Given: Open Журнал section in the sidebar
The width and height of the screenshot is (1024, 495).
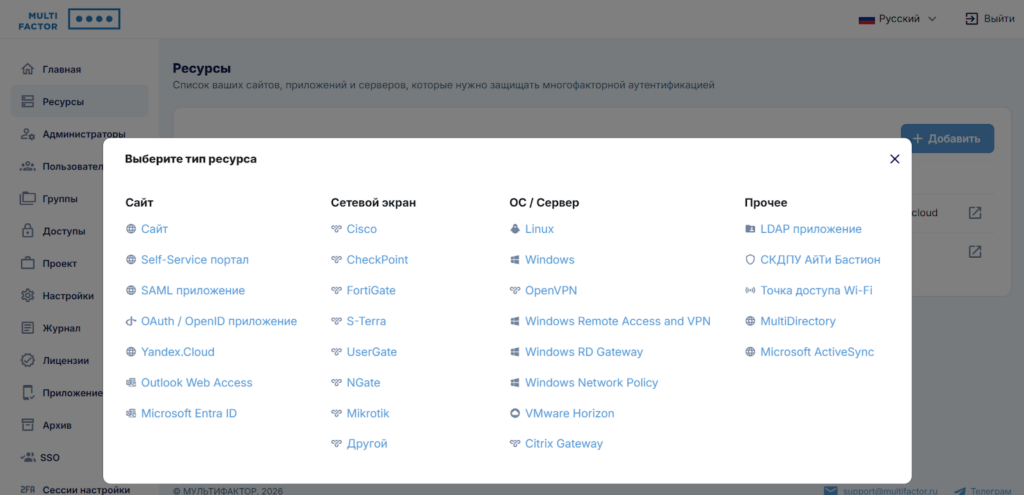Looking at the screenshot, I should pos(61,328).
